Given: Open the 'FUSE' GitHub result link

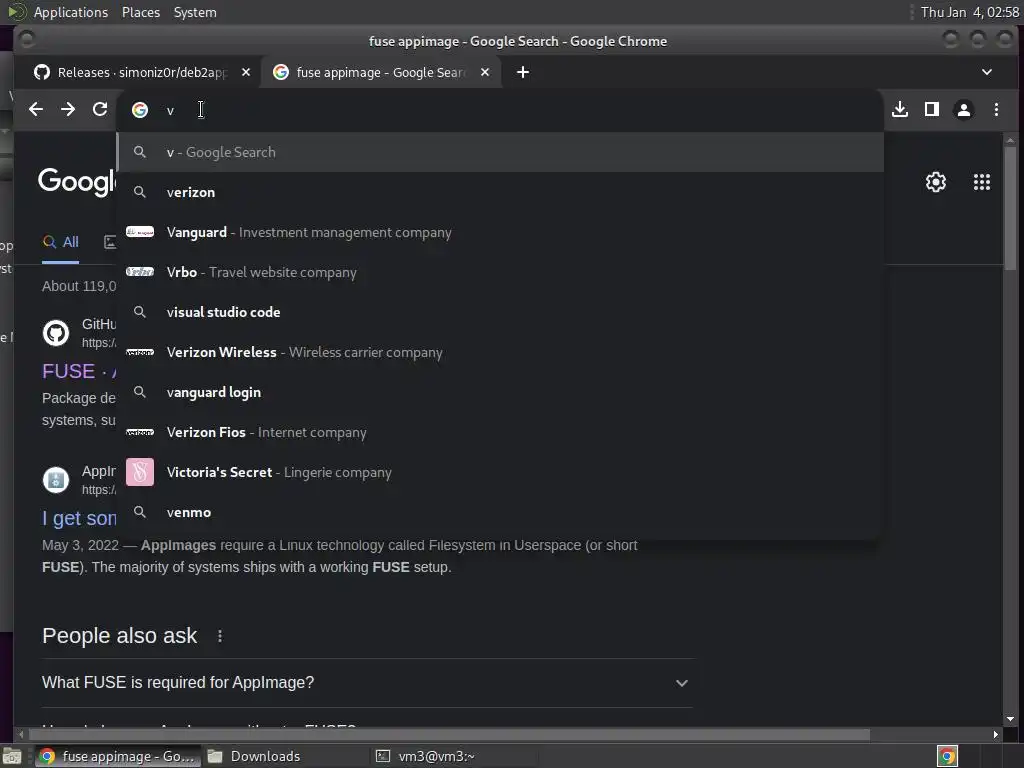Looking at the screenshot, I should click(79, 372).
